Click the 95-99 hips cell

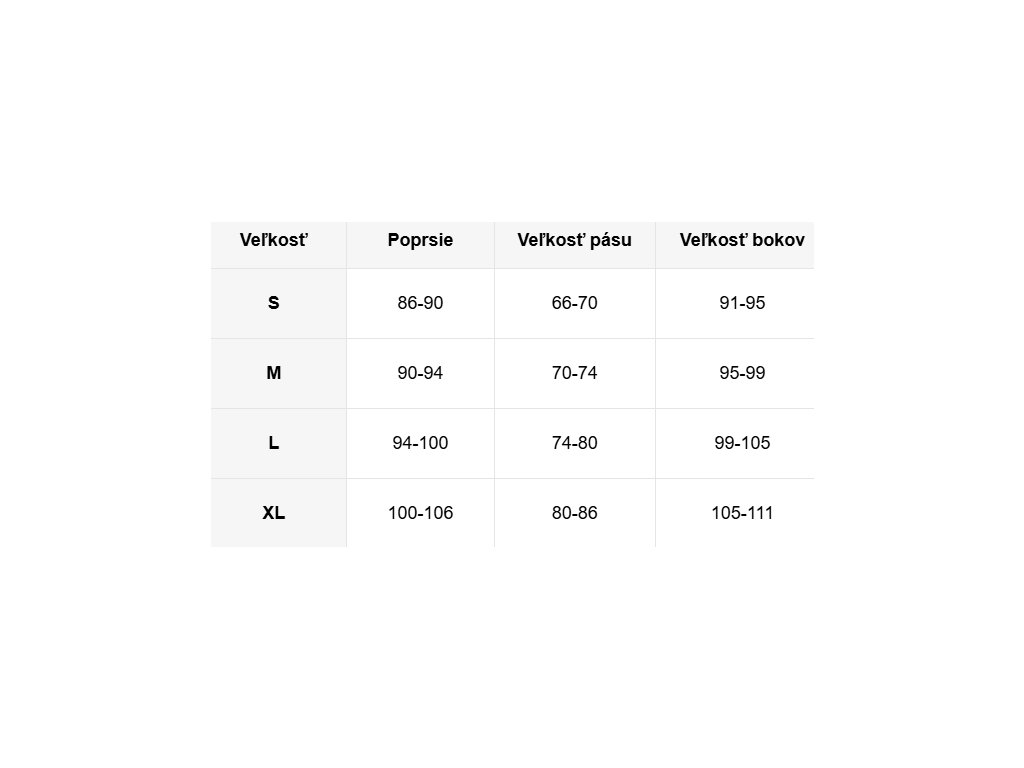point(742,373)
